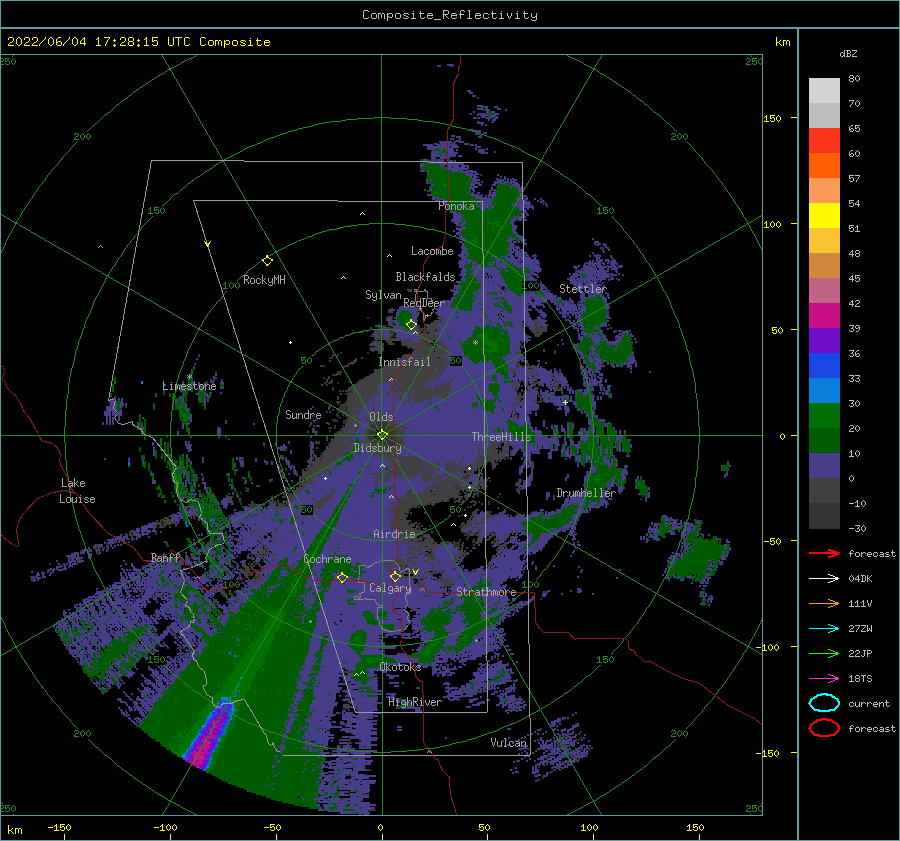This screenshot has height=841, width=900.
Task: Click the asterisk marker above Limestone
Action: [x=189, y=377]
